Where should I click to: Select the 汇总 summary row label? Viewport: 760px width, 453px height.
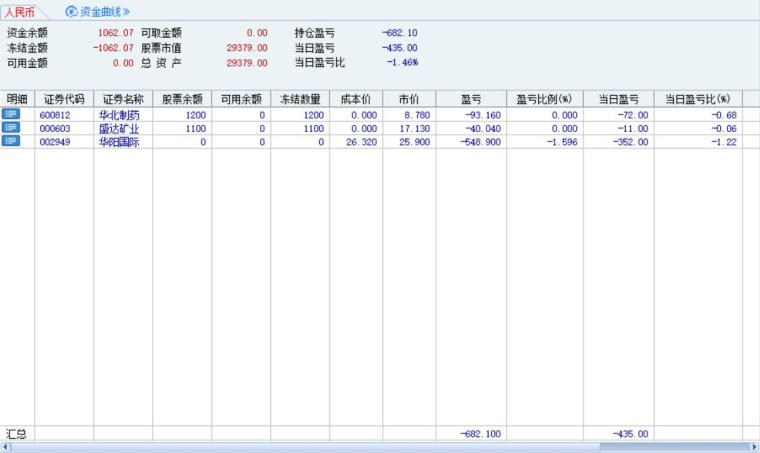16,434
